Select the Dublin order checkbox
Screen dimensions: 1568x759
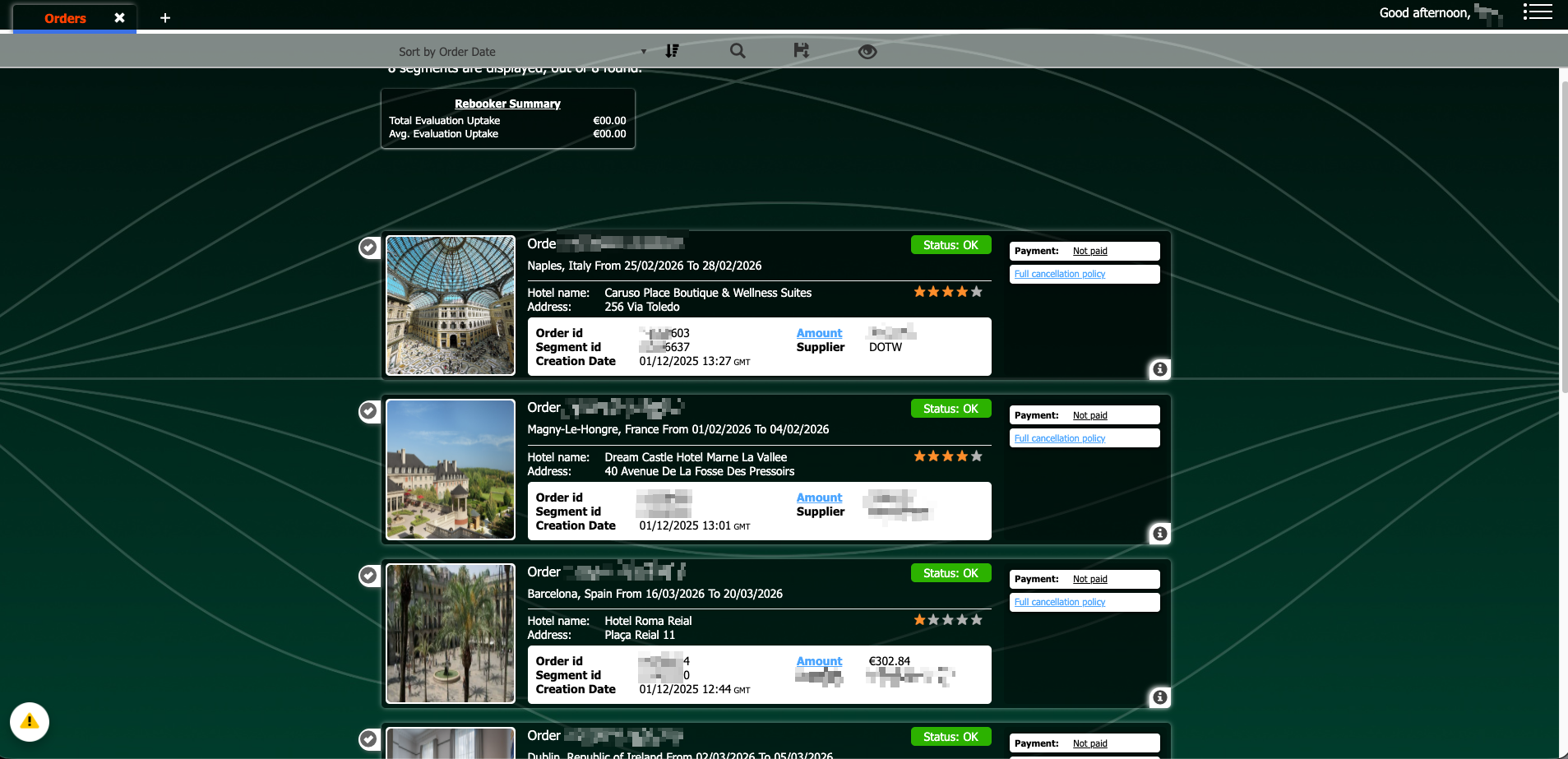[368, 739]
